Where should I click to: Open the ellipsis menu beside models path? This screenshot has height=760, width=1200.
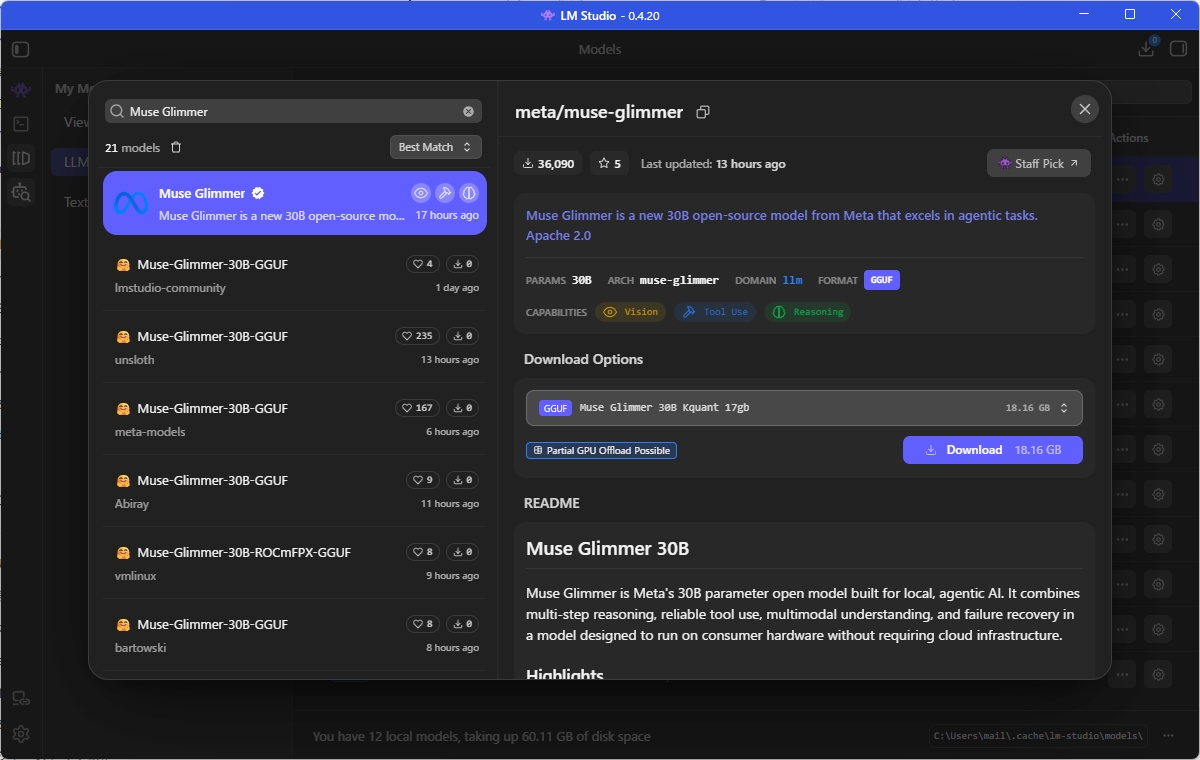tap(1168, 736)
